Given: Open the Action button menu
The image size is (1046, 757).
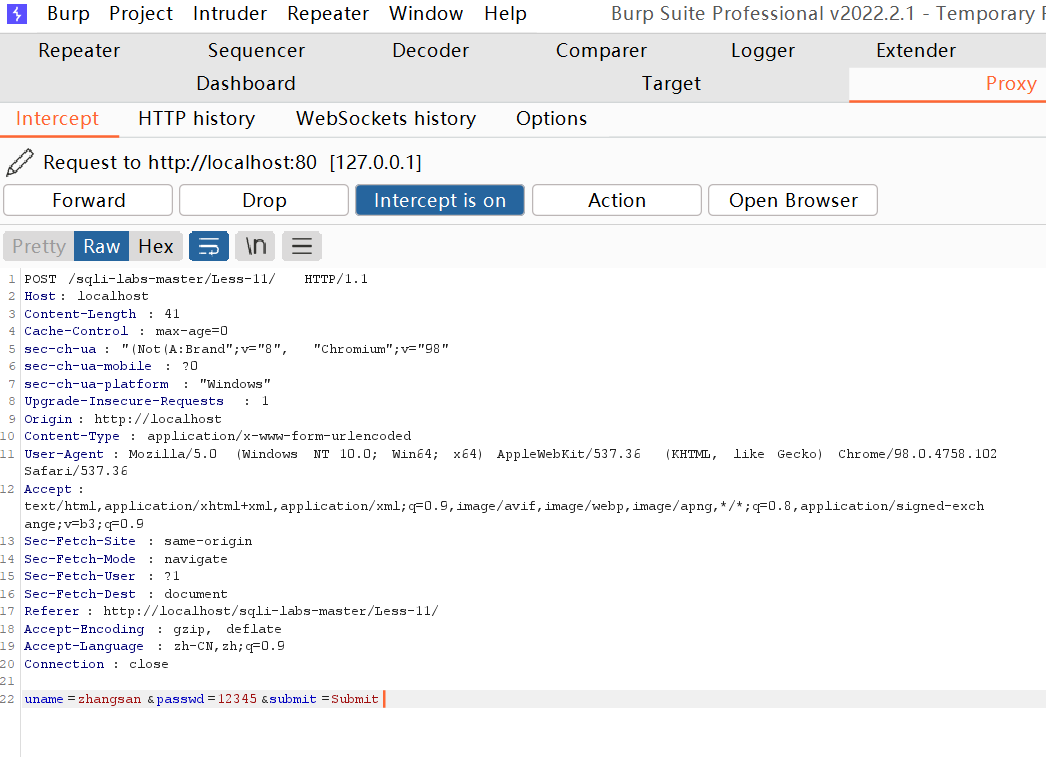Looking at the screenshot, I should click(616, 200).
